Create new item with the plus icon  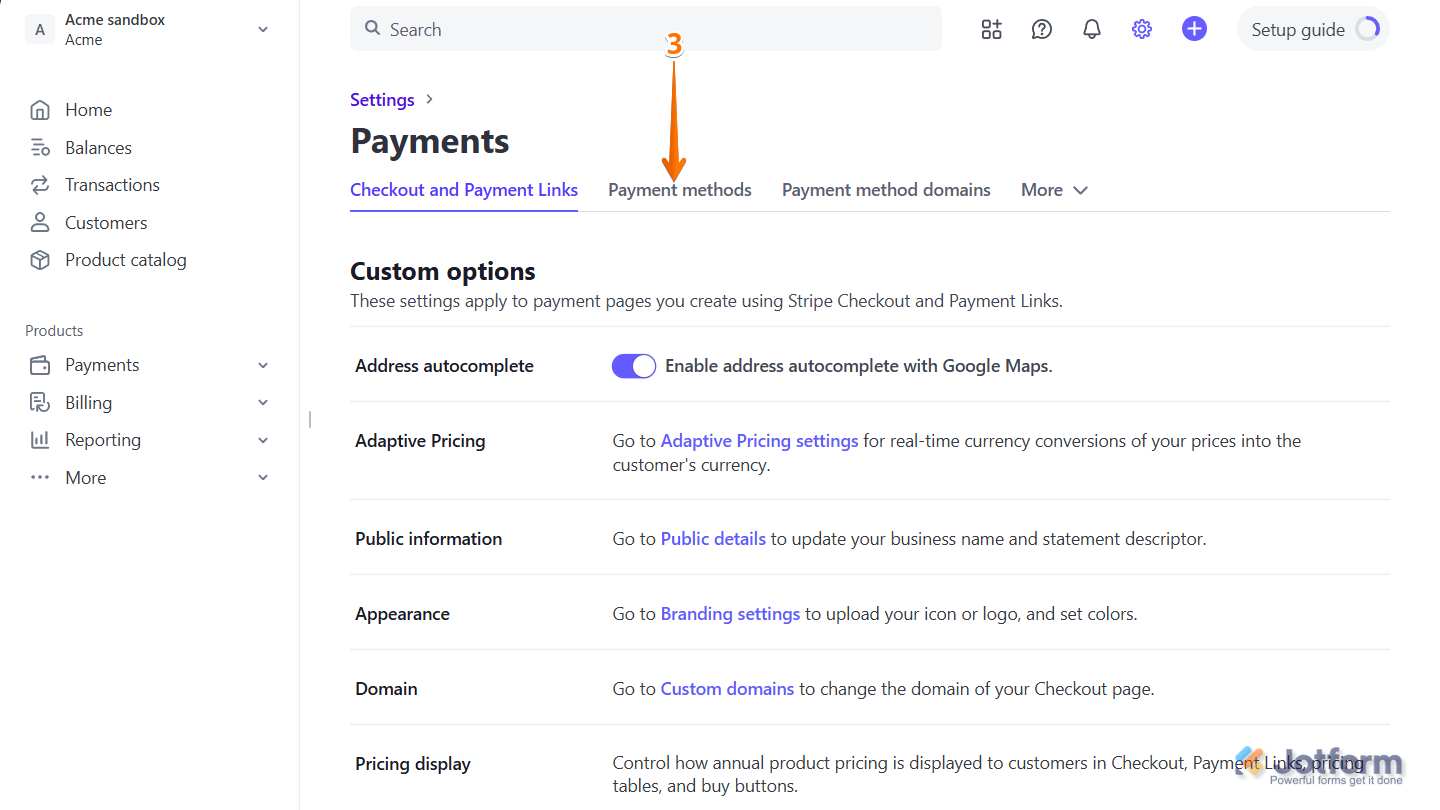click(1194, 29)
